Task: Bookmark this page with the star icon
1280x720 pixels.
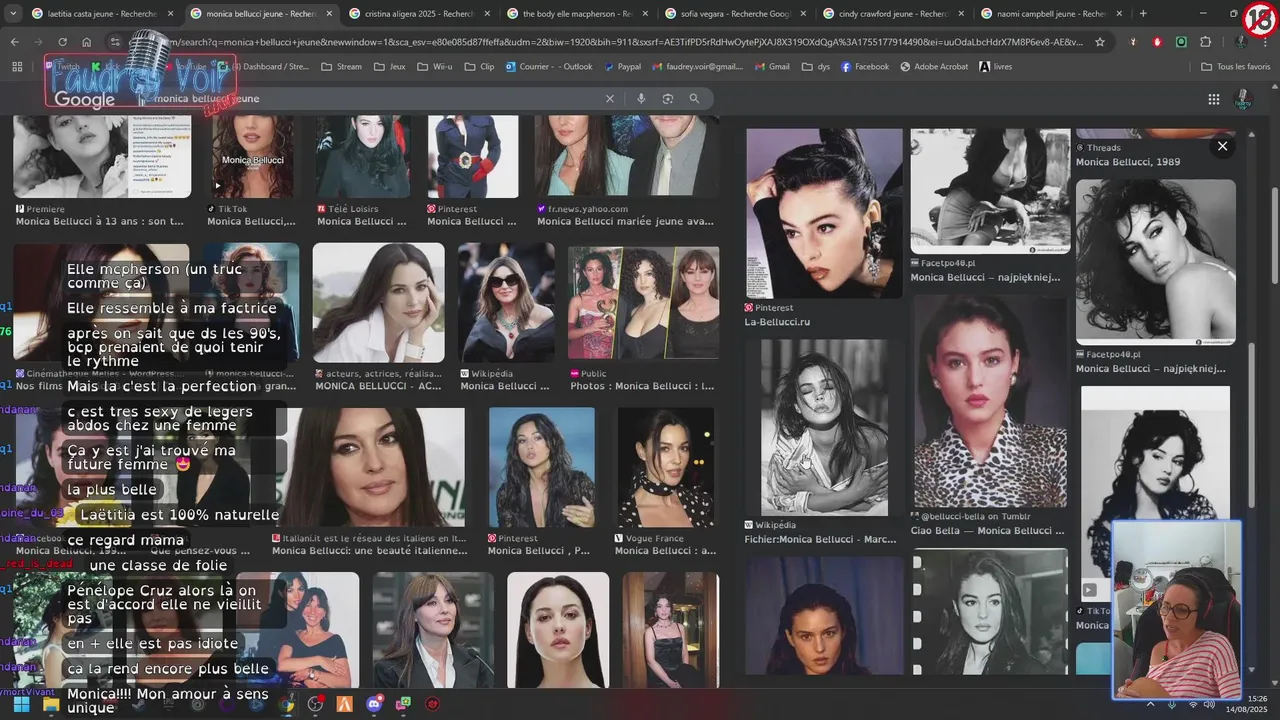Action: (x=1100, y=42)
